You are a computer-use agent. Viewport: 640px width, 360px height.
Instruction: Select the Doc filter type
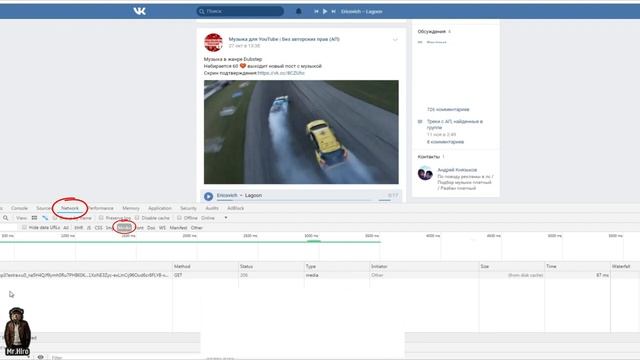(x=151, y=228)
